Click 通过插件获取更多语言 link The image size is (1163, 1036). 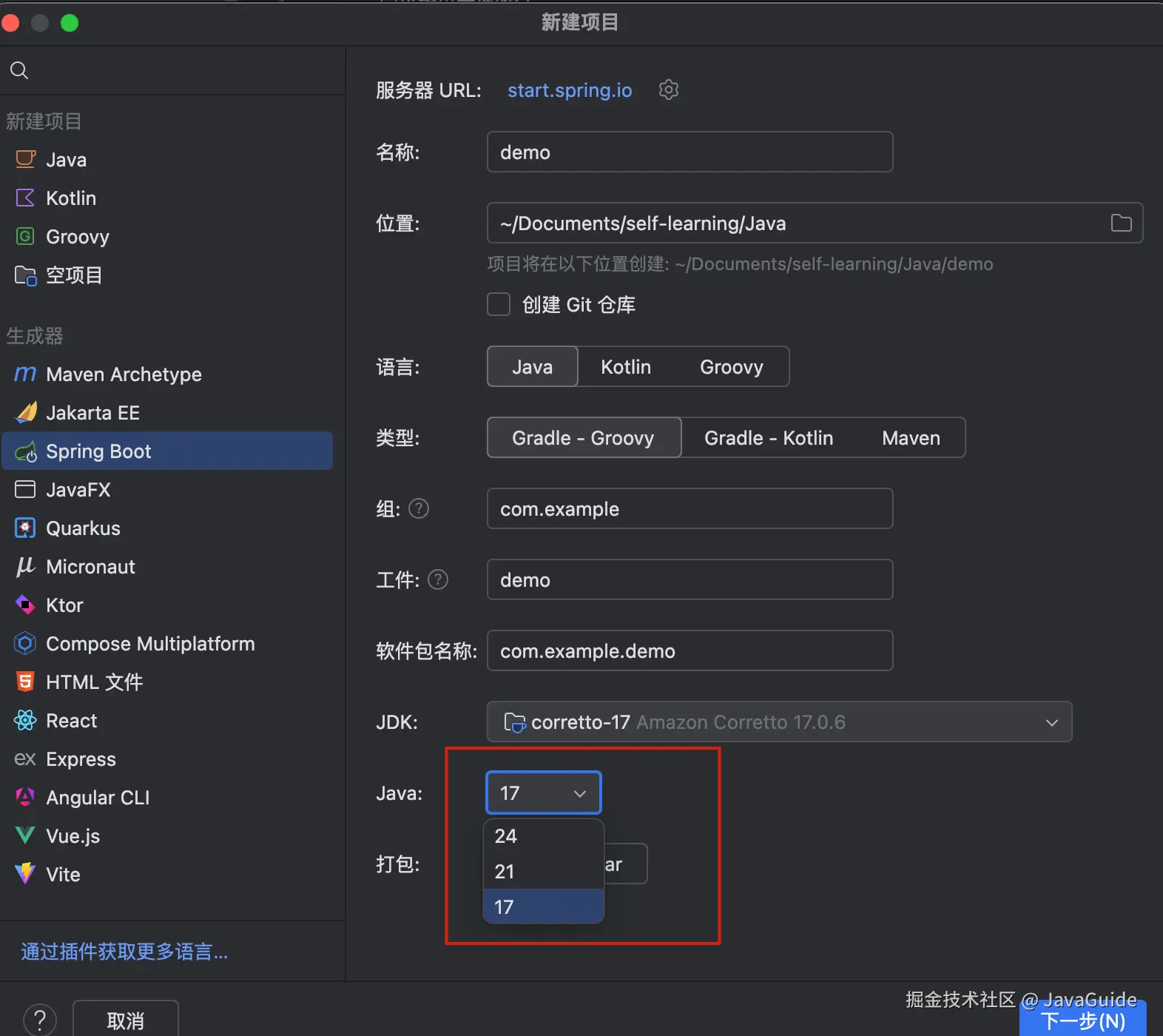[x=124, y=952]
